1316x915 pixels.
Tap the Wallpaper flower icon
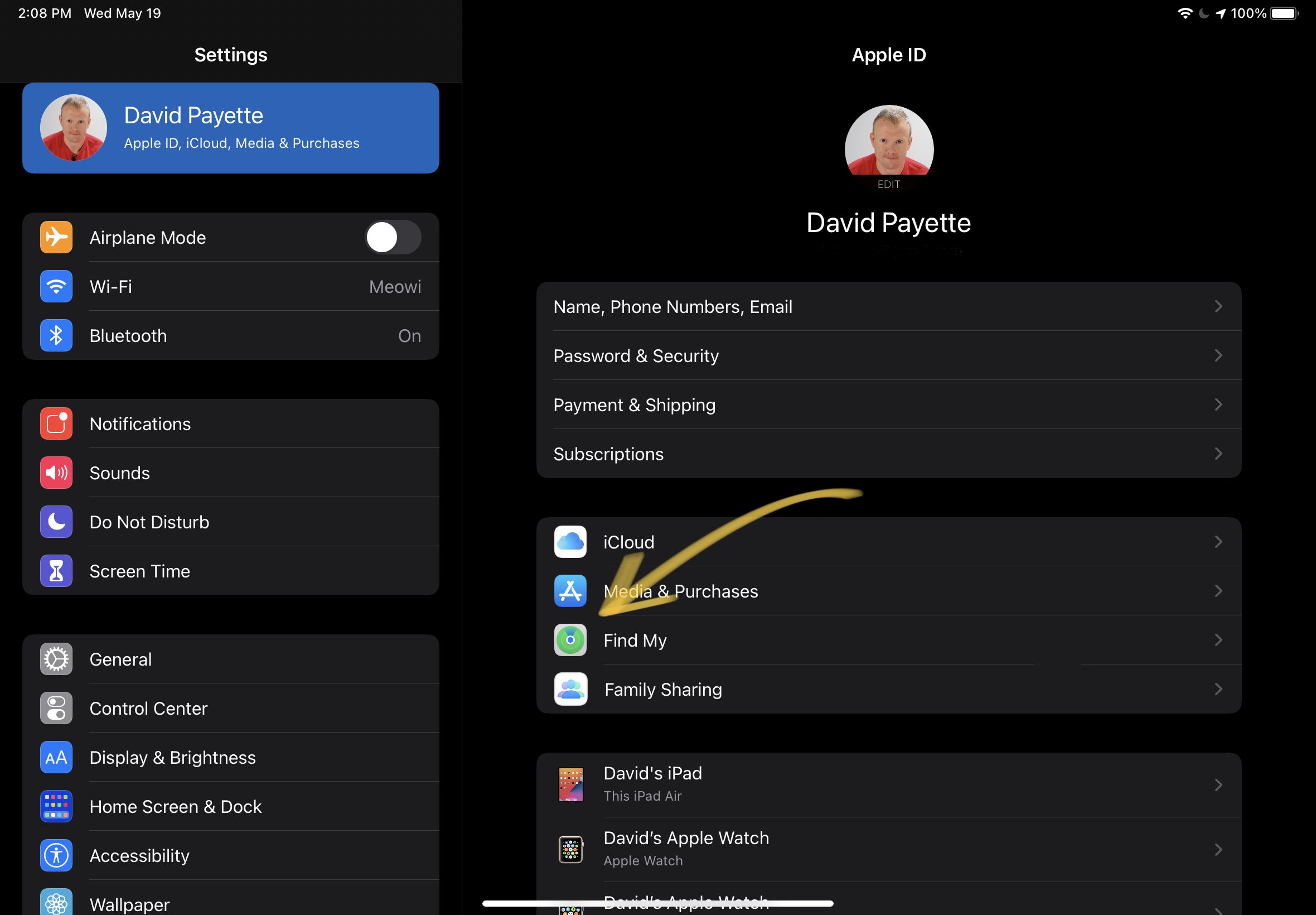(56, 902)
